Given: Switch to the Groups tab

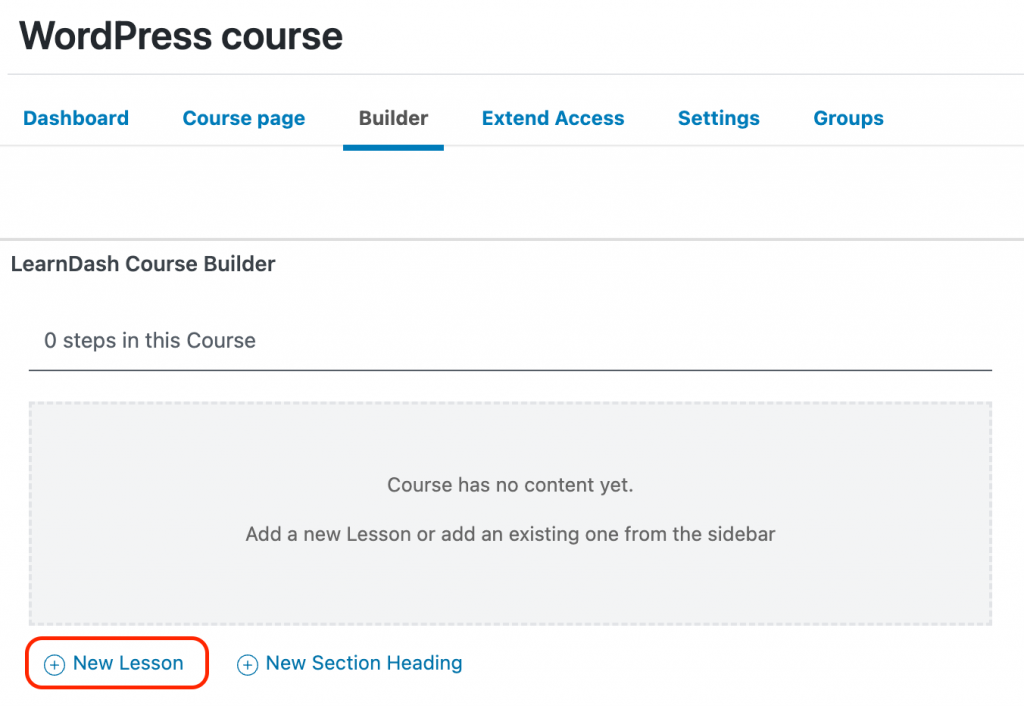Looking at the screenshot, I should click(x=848, y=118).
